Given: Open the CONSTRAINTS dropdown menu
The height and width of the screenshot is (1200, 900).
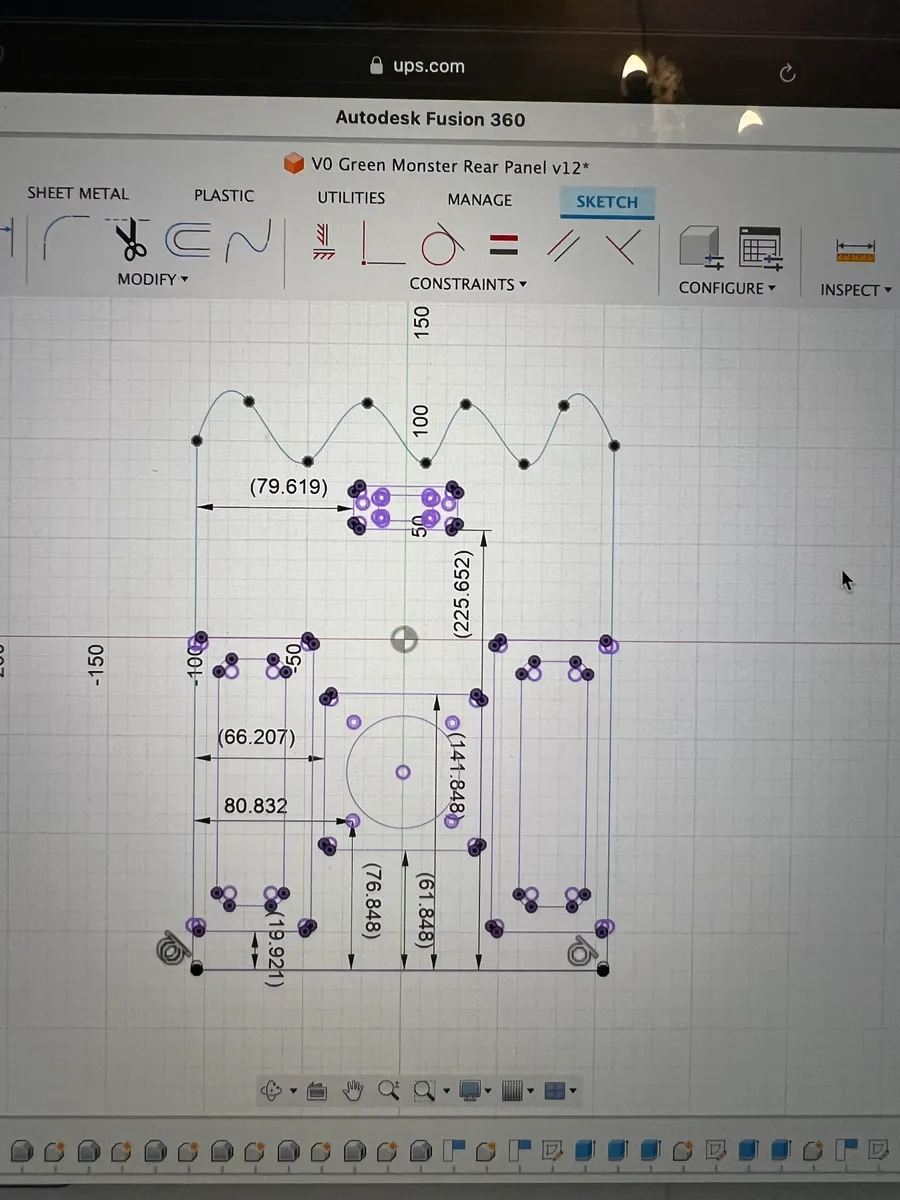Looking at the screenshot, I should [467, 284].
